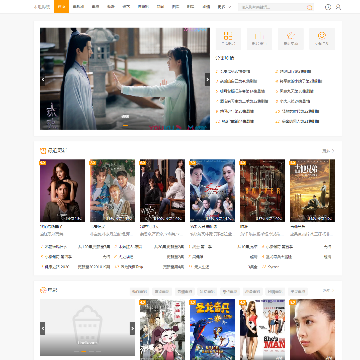Expand the last navigation item with a dropdown arrow

(224, 7)
